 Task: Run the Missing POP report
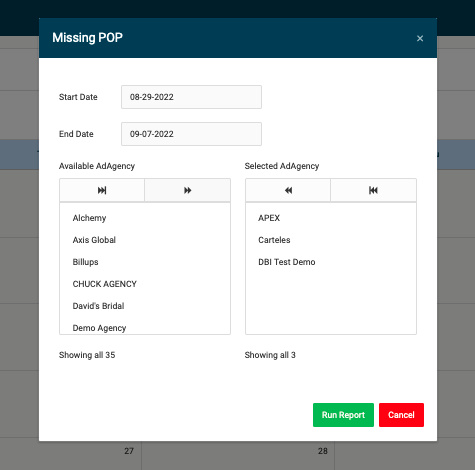click(x=343, y=415)
